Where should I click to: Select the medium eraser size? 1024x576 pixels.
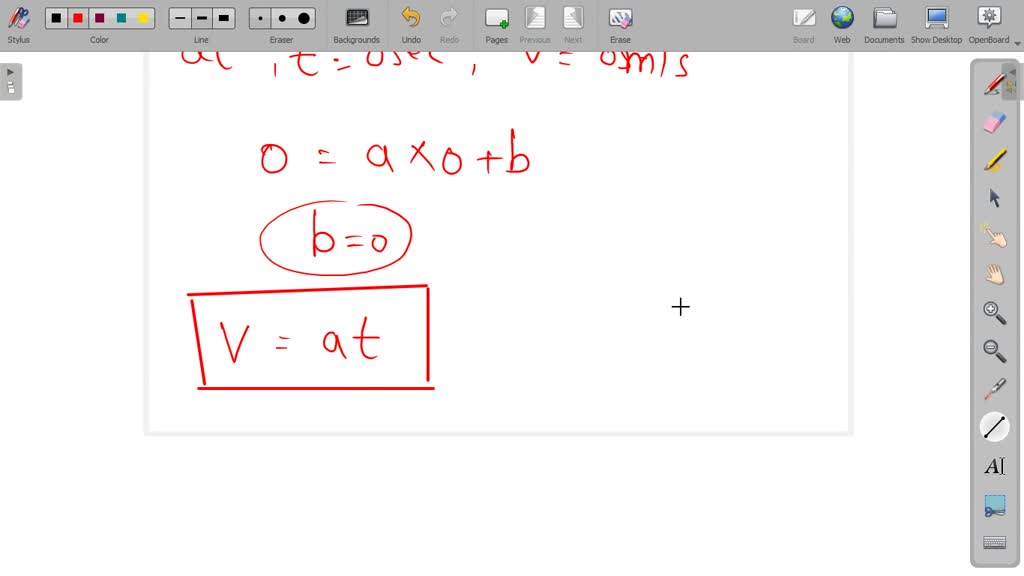tap(282, 18)
